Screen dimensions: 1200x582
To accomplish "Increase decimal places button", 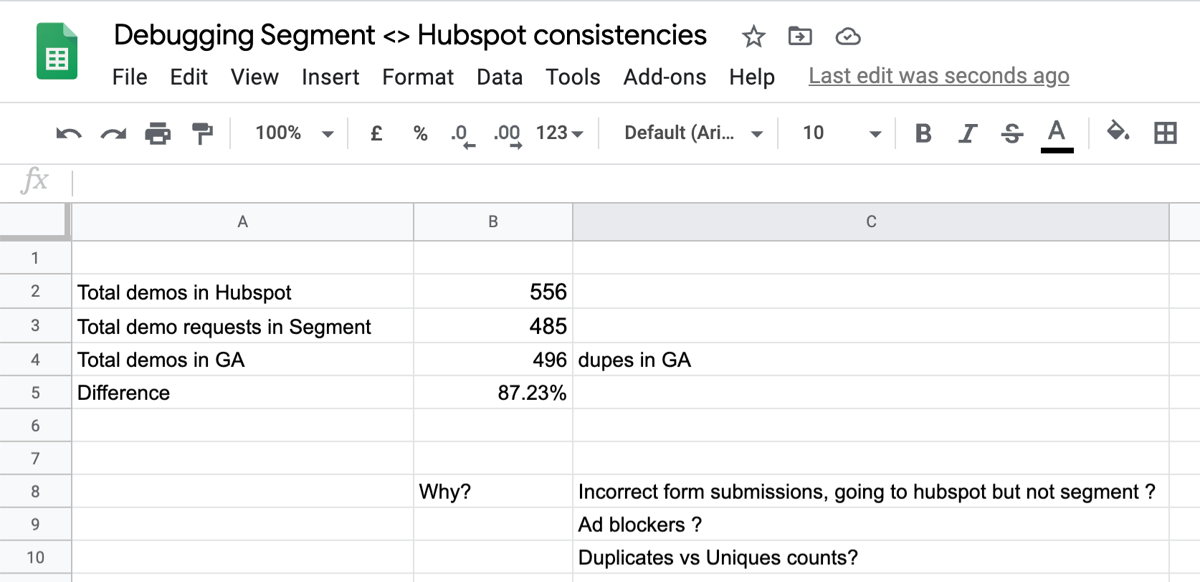I will pyautogui.click(x=508, y=135).
